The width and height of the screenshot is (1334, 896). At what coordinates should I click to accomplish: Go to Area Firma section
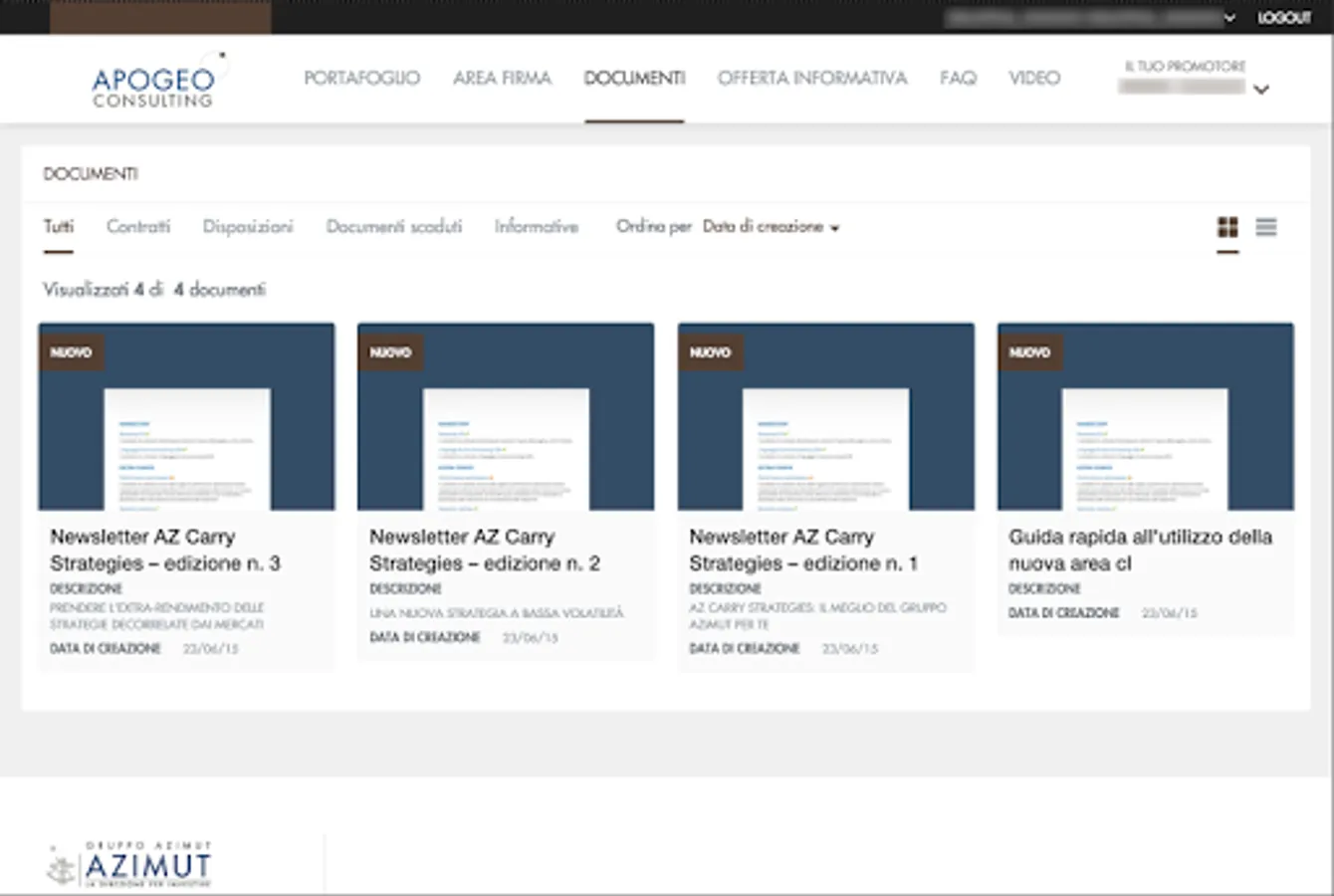point(502,78)
